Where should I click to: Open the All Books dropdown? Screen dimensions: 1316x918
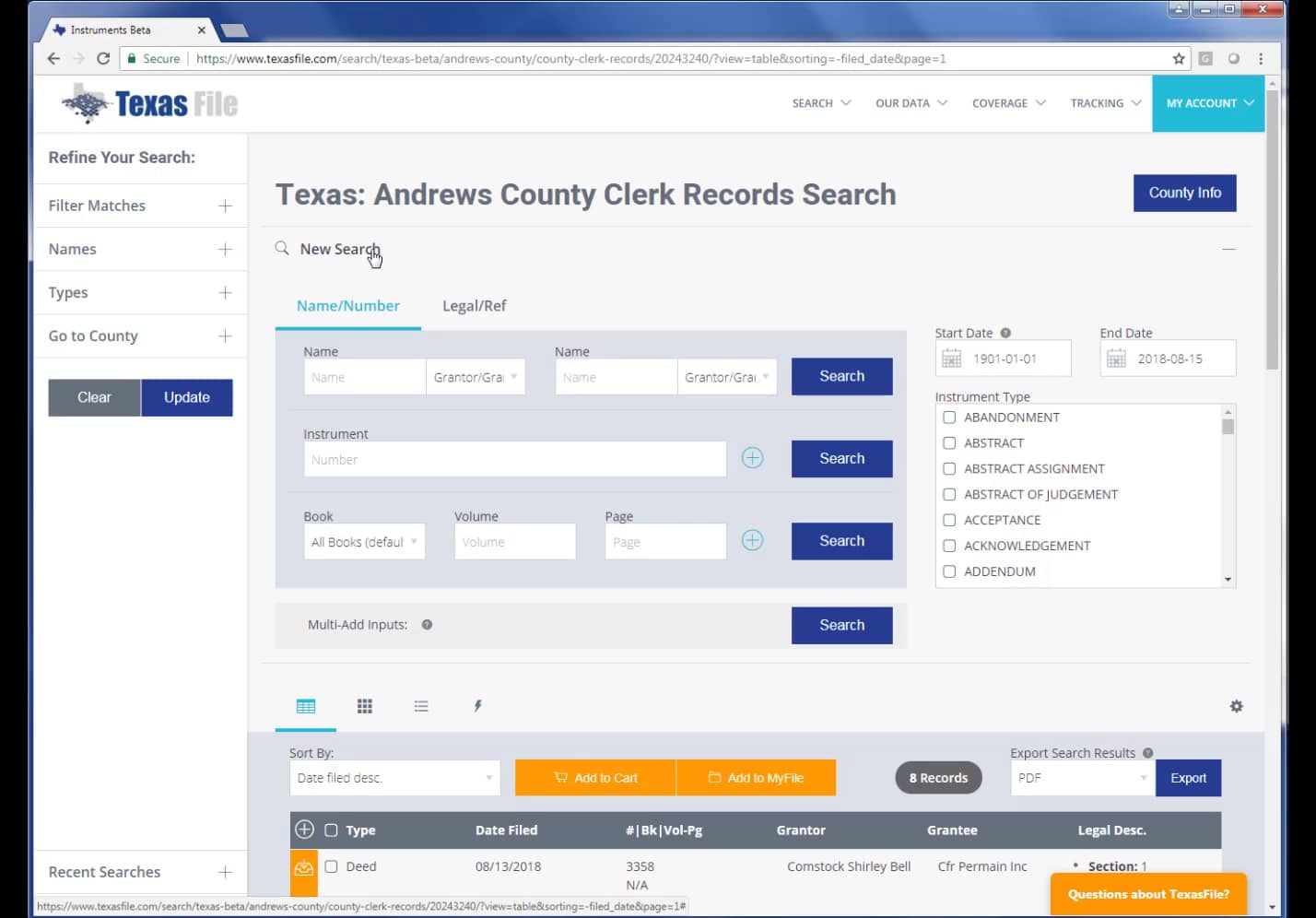(x=364, y=542)
